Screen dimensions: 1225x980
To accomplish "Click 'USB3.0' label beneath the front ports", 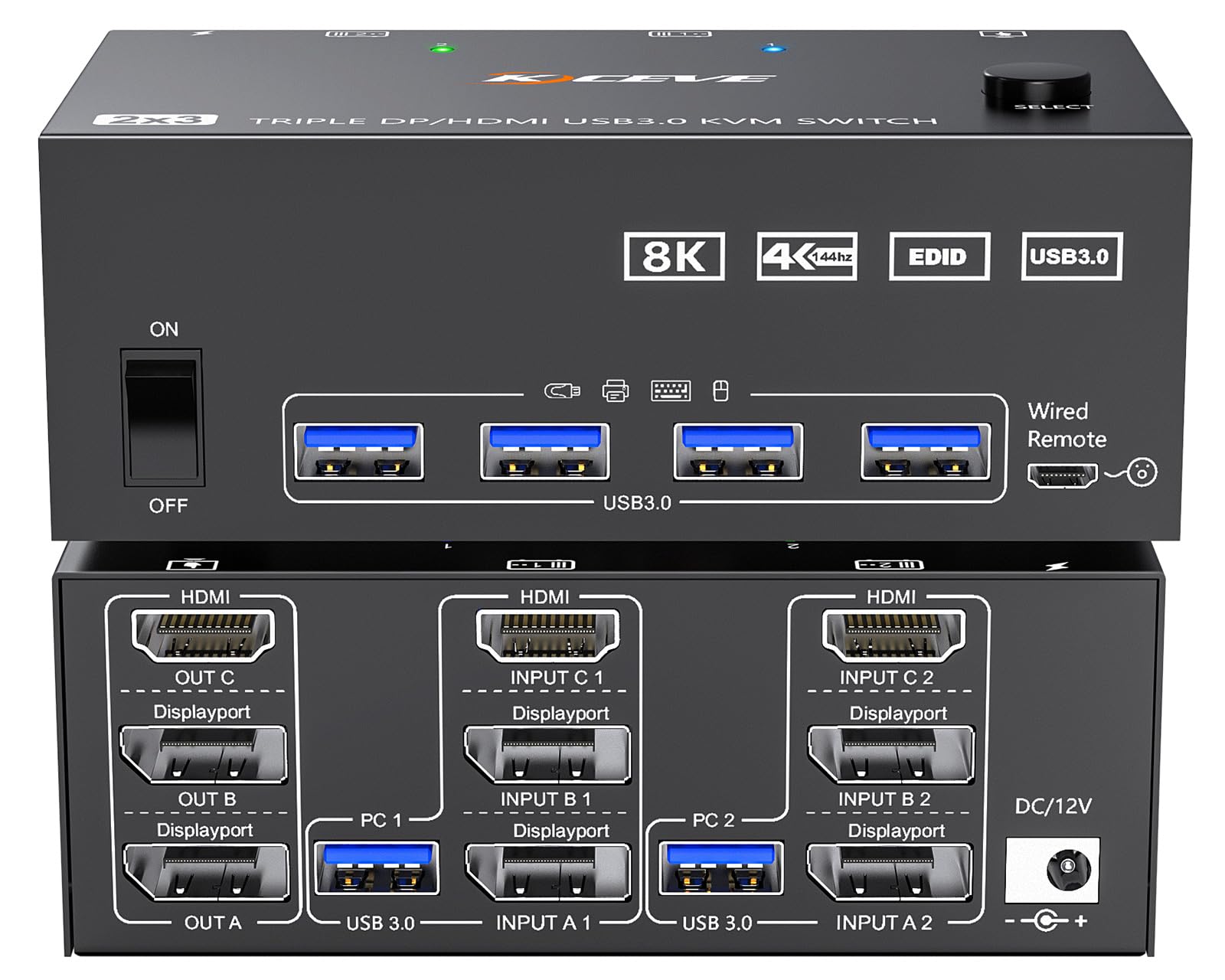I will coord(637,503).
